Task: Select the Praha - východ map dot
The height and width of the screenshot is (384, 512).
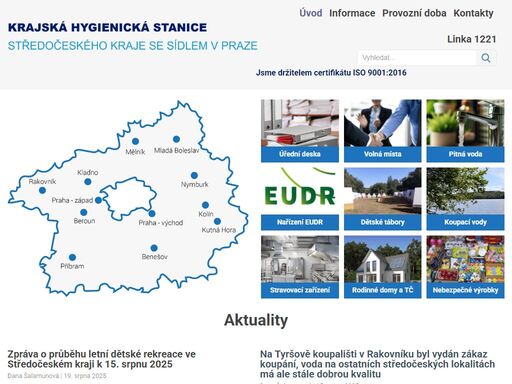Action: (x=152, y=214)
